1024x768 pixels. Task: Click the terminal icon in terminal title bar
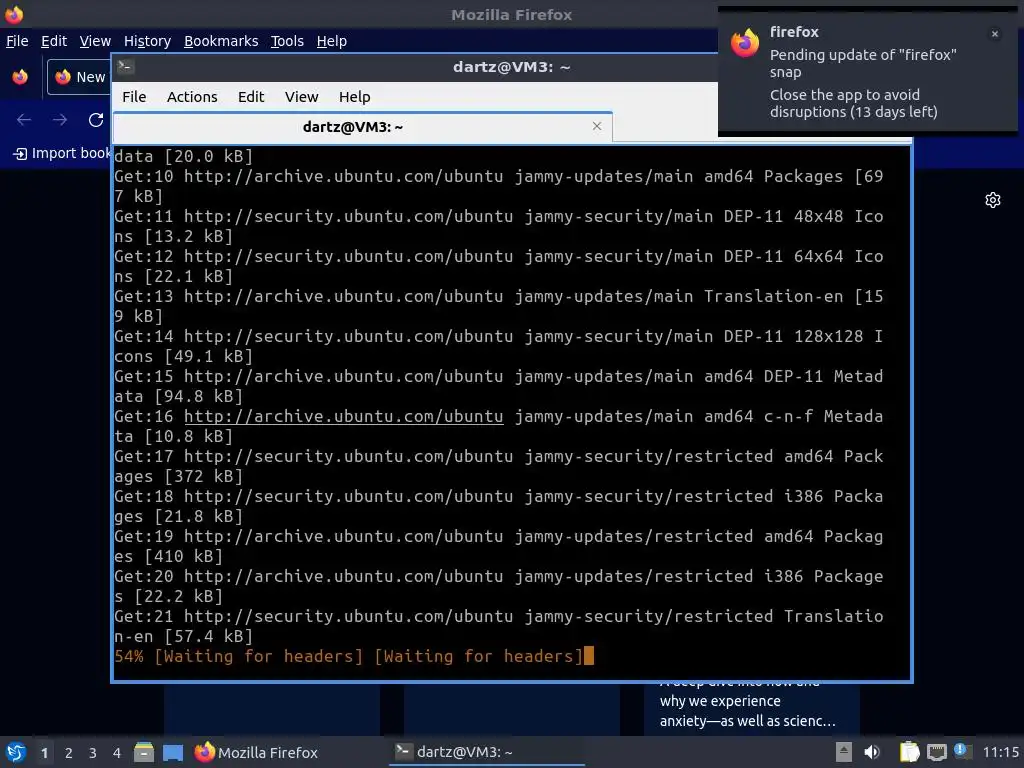(x=125, y=66)
